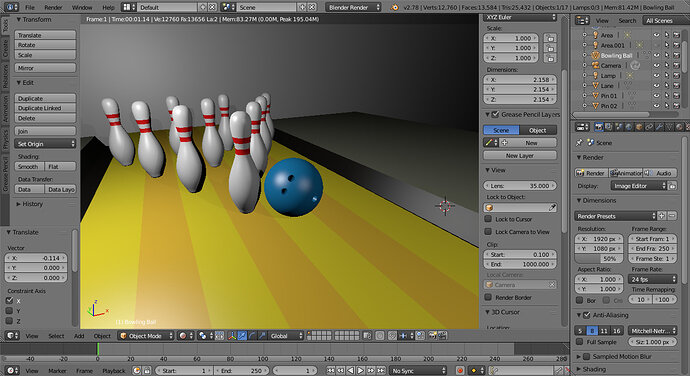This screenshot has width=690, height=376.
Task: Click the Smooth shading button
Action: pyautogui.click(x=29, y=166)
